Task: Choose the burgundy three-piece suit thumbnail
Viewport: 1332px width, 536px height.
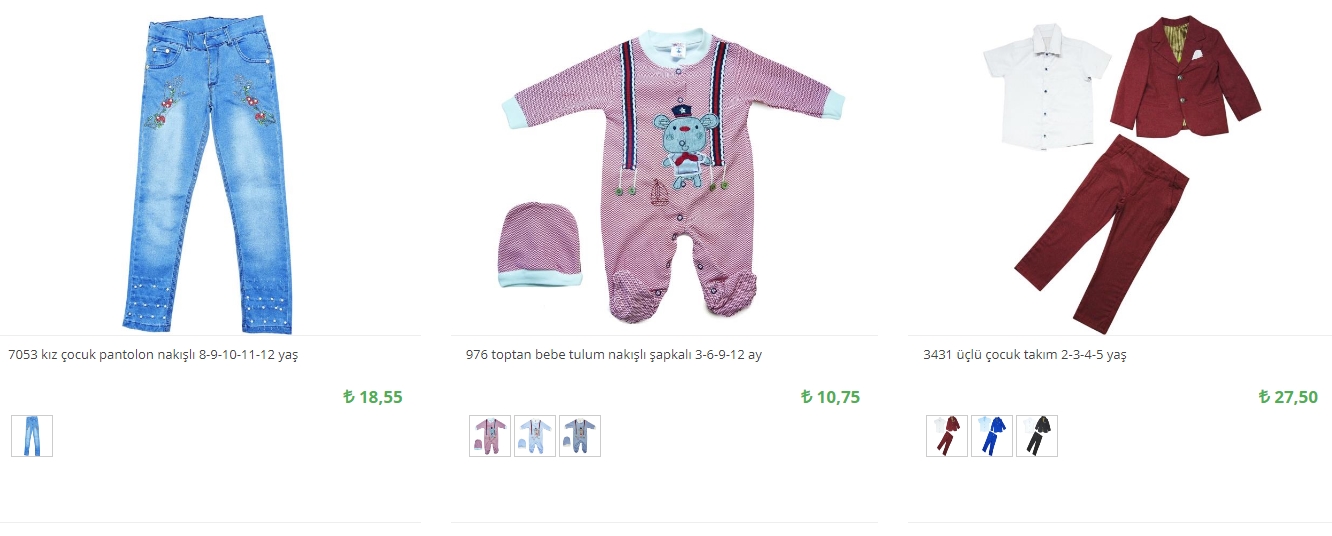Action: pos(947,436)
